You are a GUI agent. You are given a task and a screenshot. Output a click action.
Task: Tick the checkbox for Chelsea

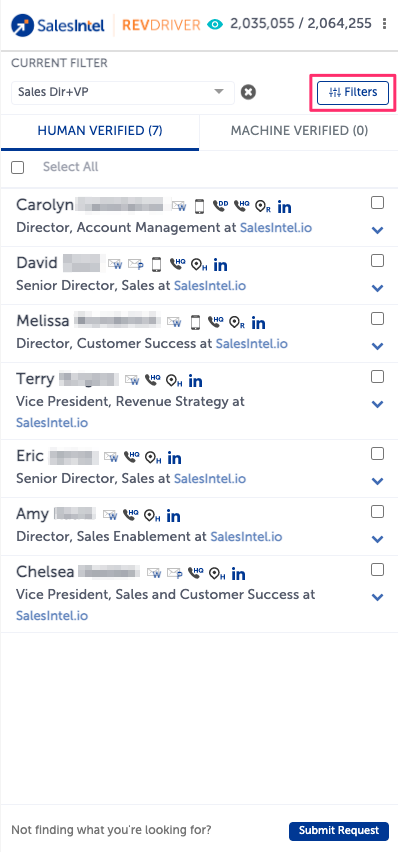377,569
